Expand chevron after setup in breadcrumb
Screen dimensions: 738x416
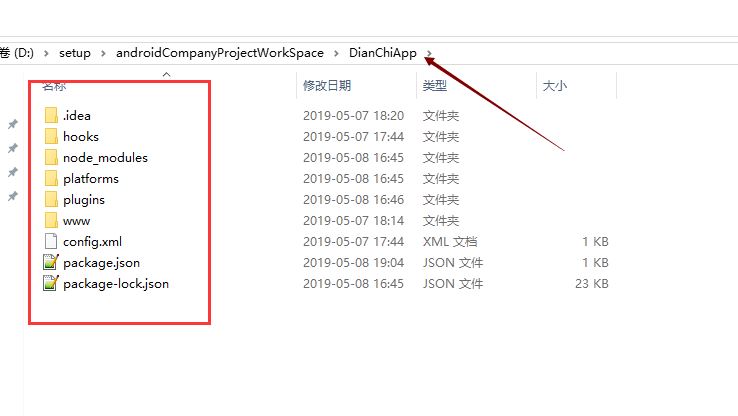pyautogui.click(x=103, y=53)
